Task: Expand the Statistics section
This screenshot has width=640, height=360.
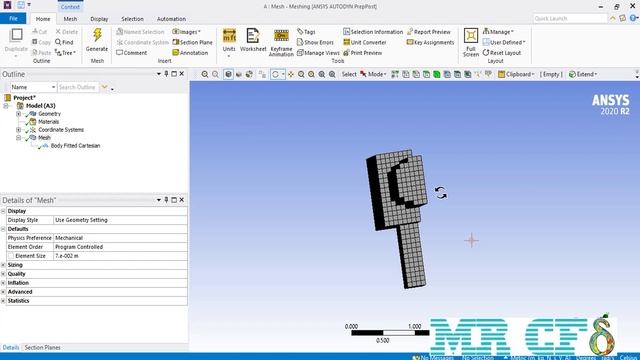Action: pyautogui.click(x=3, y=301)
